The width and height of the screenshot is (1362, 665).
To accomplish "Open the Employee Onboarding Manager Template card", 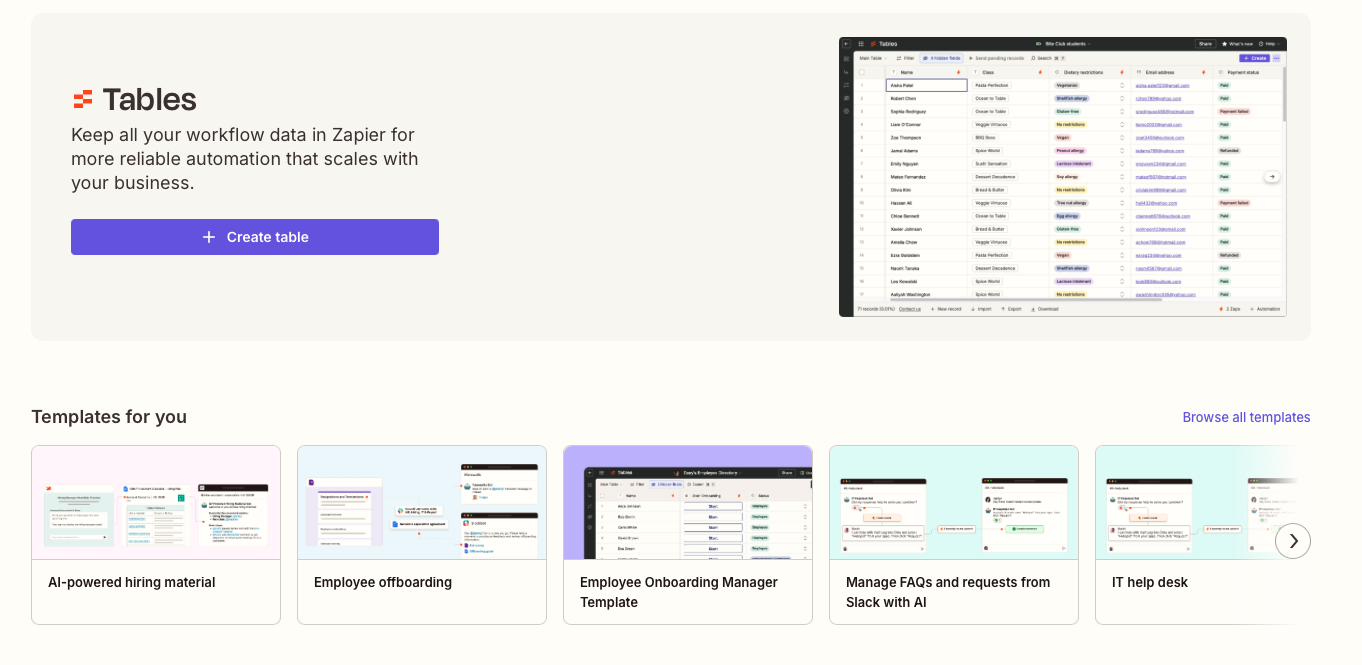I will (688, 535).
